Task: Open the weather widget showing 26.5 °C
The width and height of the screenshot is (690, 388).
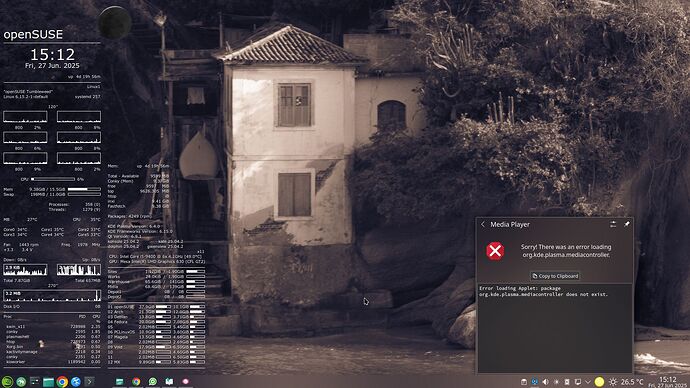Action: [x=626, y=382]
